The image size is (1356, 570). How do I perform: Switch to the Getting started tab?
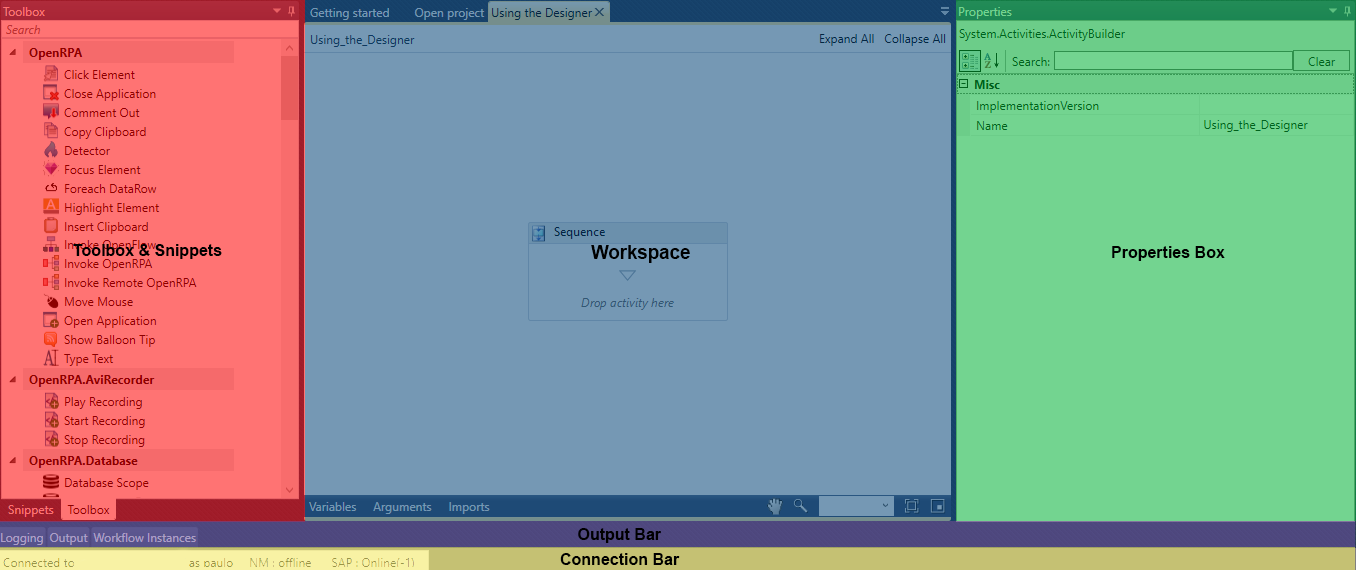pyautogui.click(x=349, y=13)
